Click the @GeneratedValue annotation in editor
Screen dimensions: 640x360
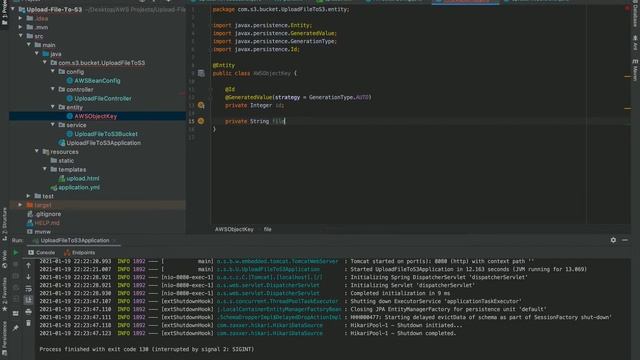(x=248, y=97)
